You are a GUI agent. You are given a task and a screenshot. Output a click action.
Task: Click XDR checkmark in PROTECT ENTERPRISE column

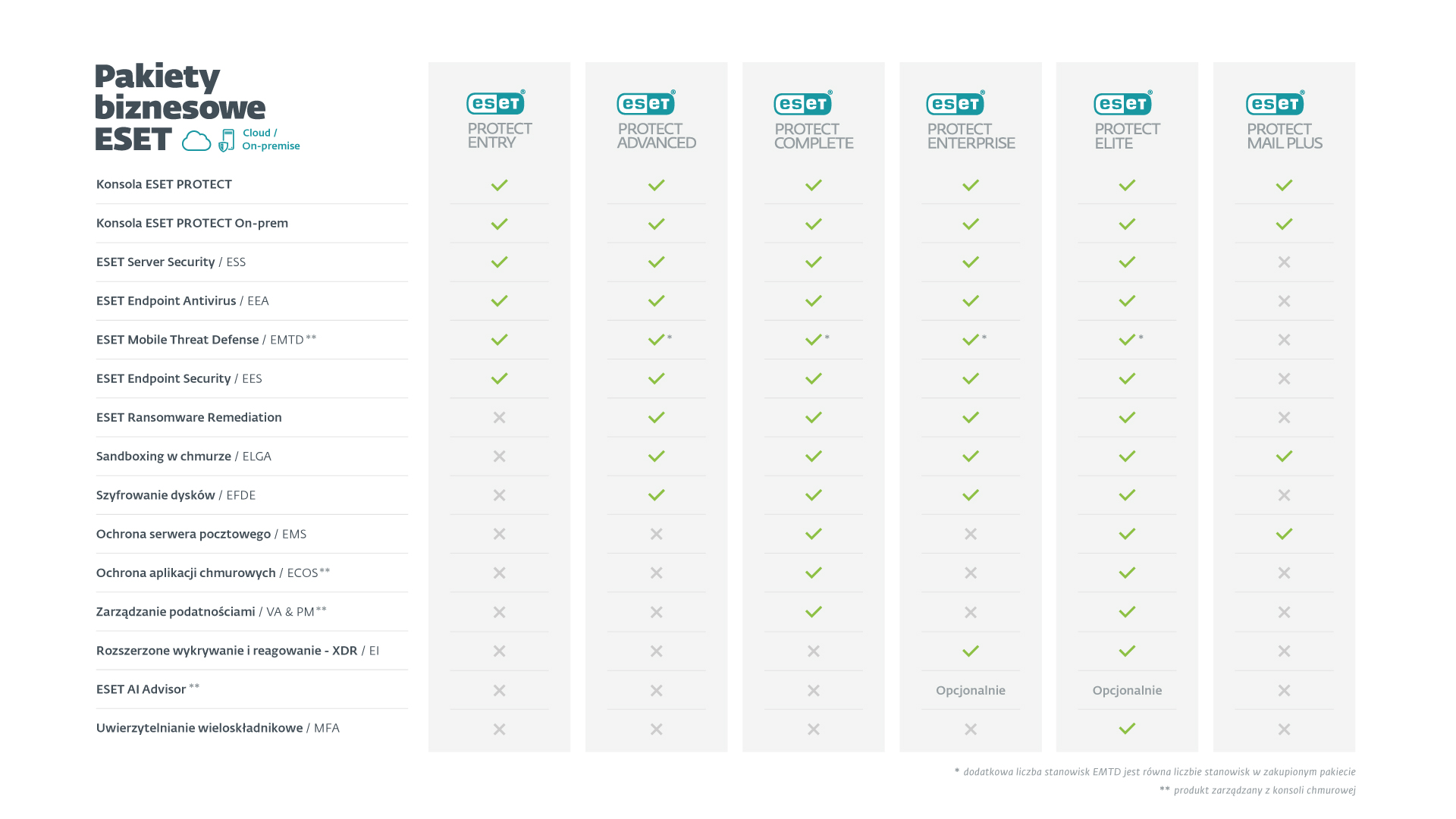coord(971,651)
